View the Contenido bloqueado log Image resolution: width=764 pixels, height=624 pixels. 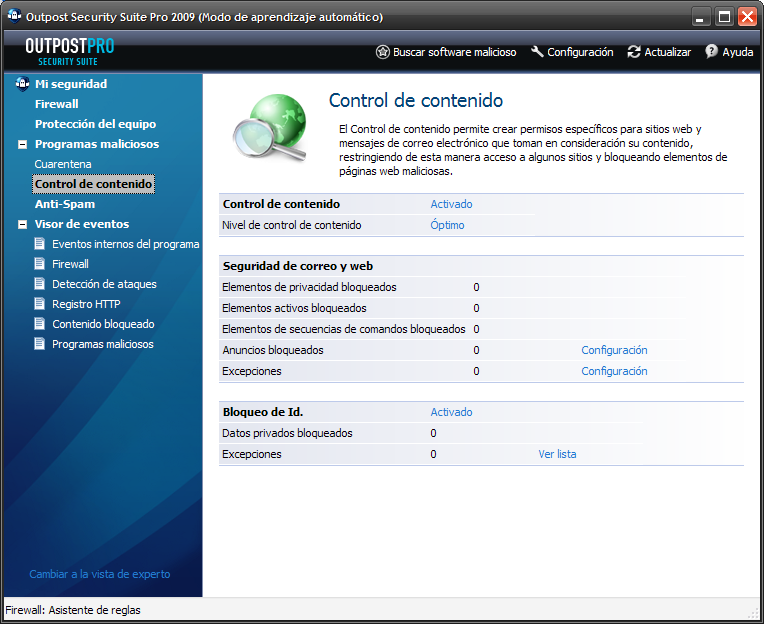(103, 323)
